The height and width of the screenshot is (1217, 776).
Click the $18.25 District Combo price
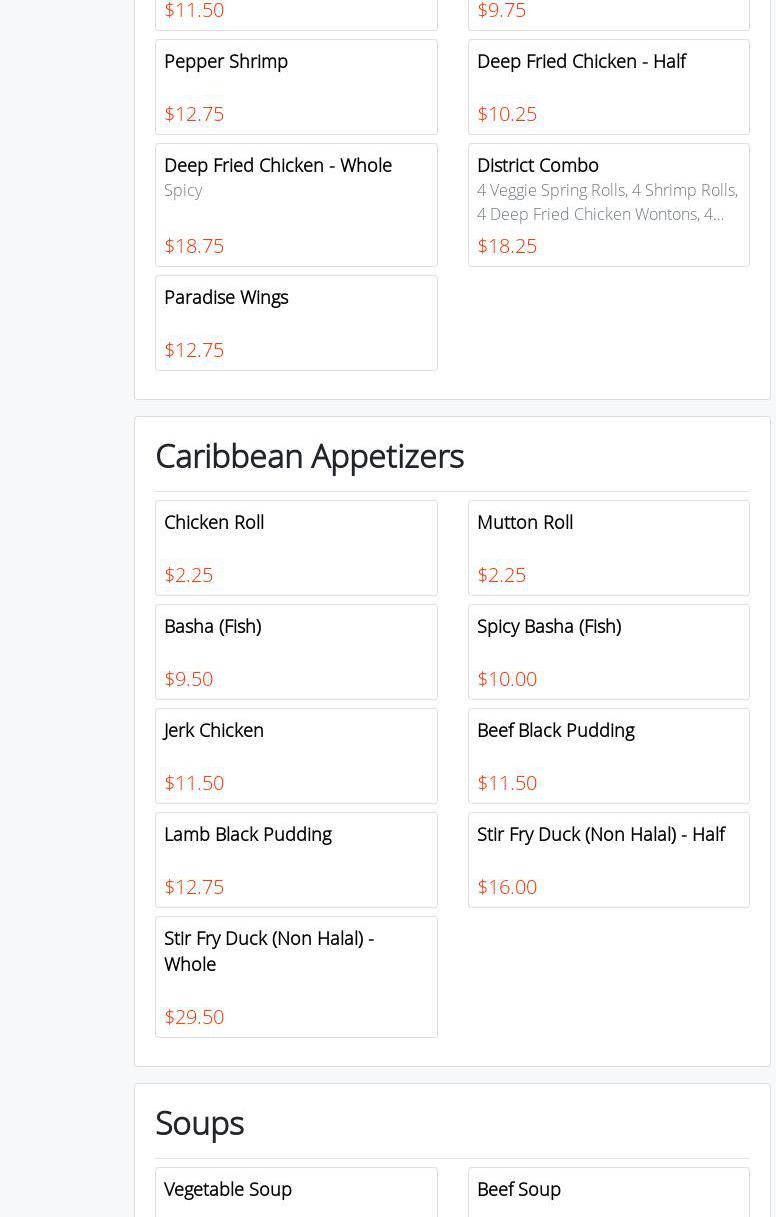tap(507, 246)
